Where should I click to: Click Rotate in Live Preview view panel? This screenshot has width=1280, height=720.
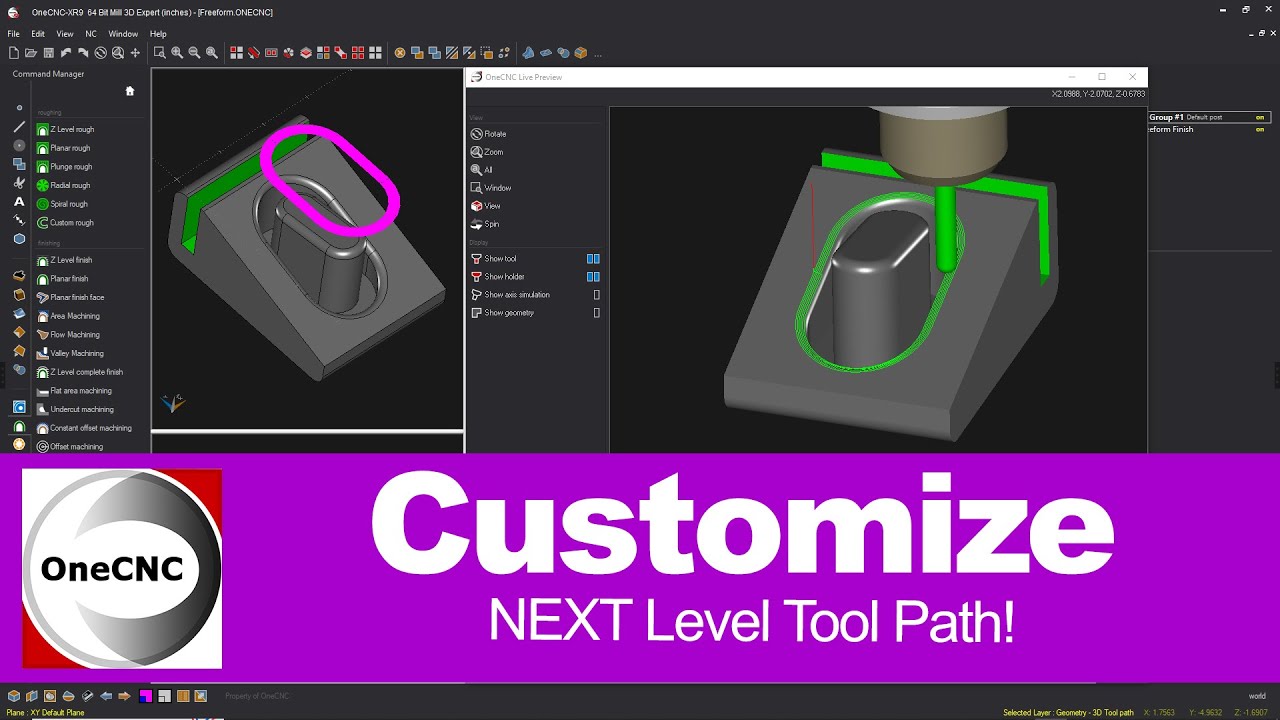[489, 134]
